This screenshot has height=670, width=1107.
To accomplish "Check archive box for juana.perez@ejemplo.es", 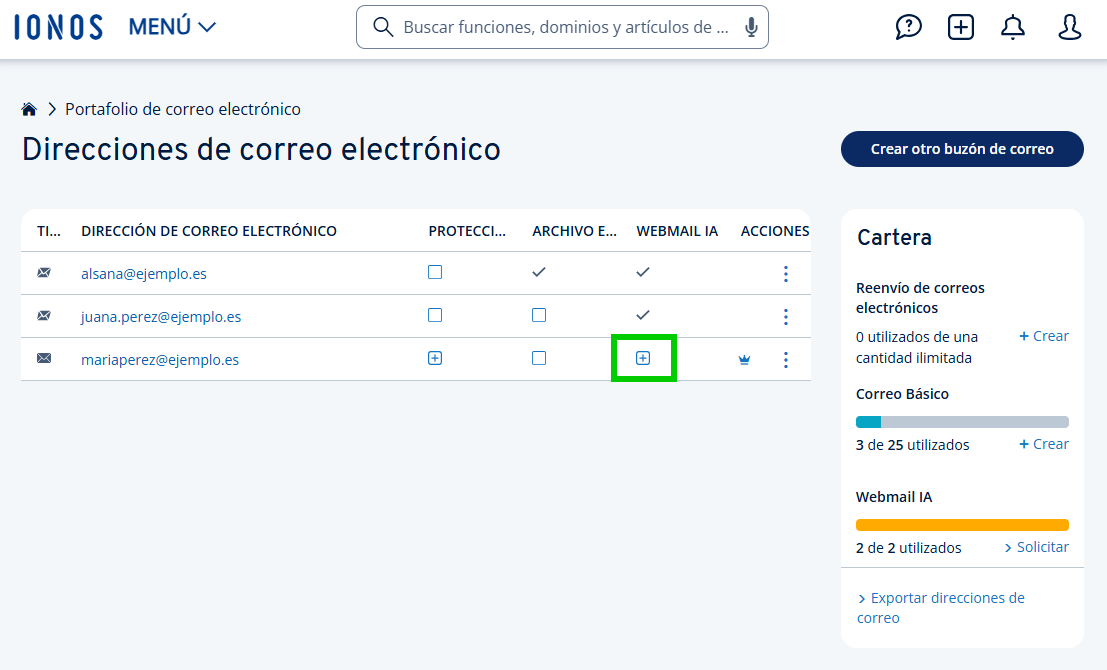I will [539, 315].
